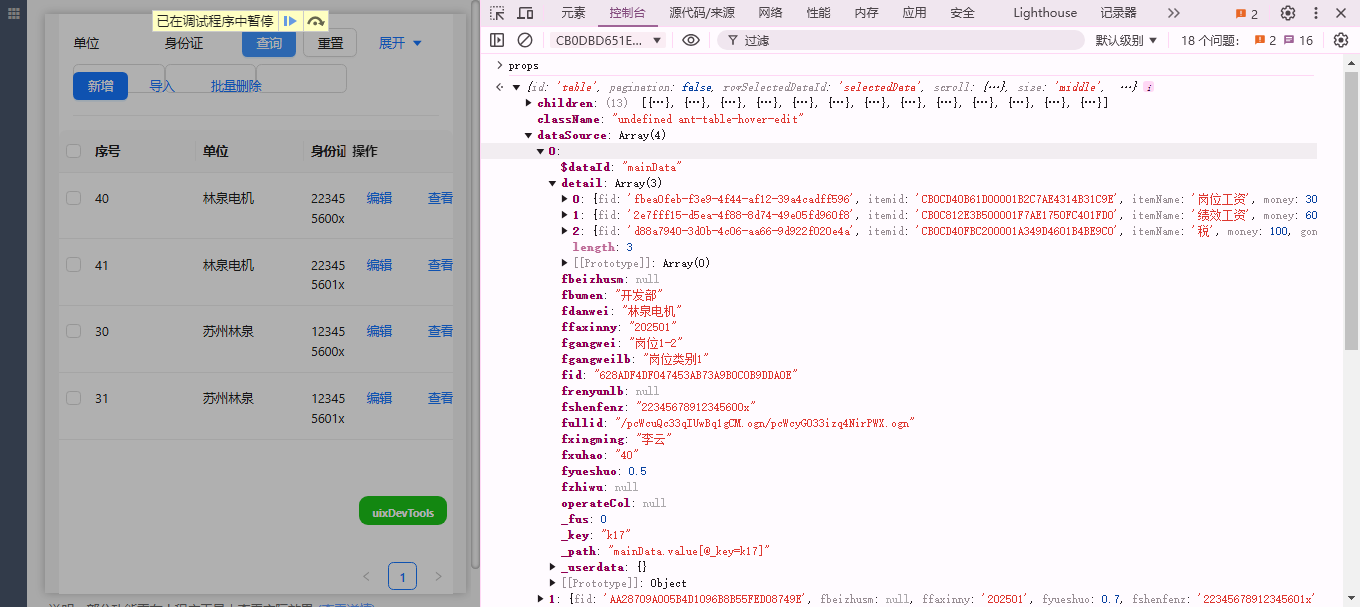This screenshot has width=1360, height=607.
Task: Collapse the dataSource item 0 node
Action: (x=541, y=151)
